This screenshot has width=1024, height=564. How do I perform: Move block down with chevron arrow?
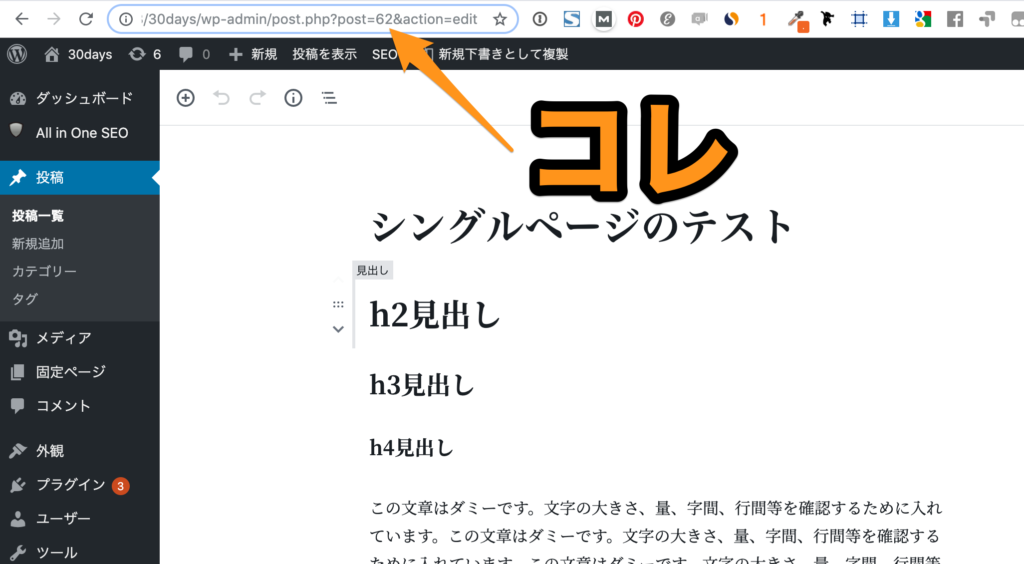[338, 329]
